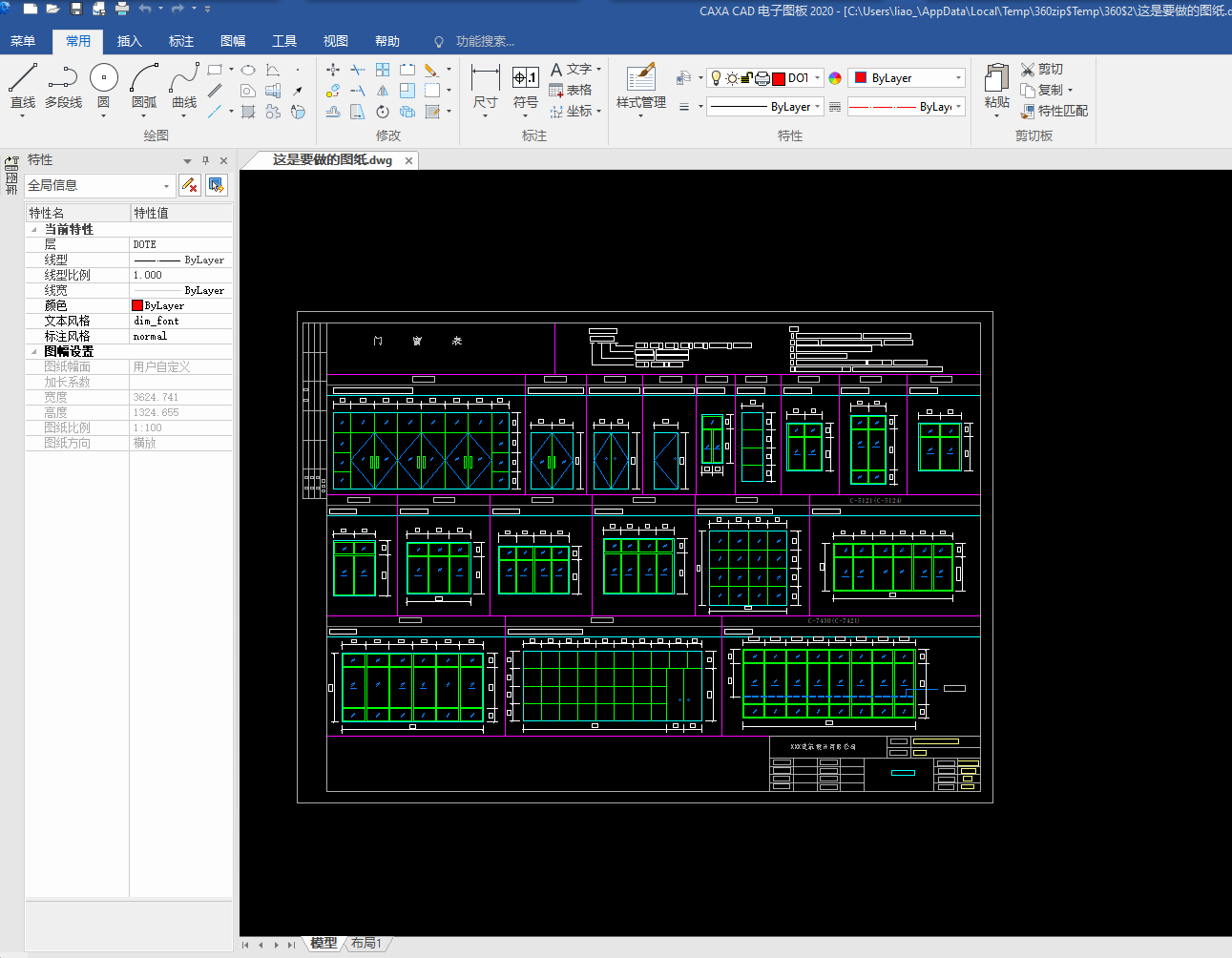Screen dimensions: 1232x958
Task: Collapse the 当前特性 tree section
Action: [x=34, y=230]
